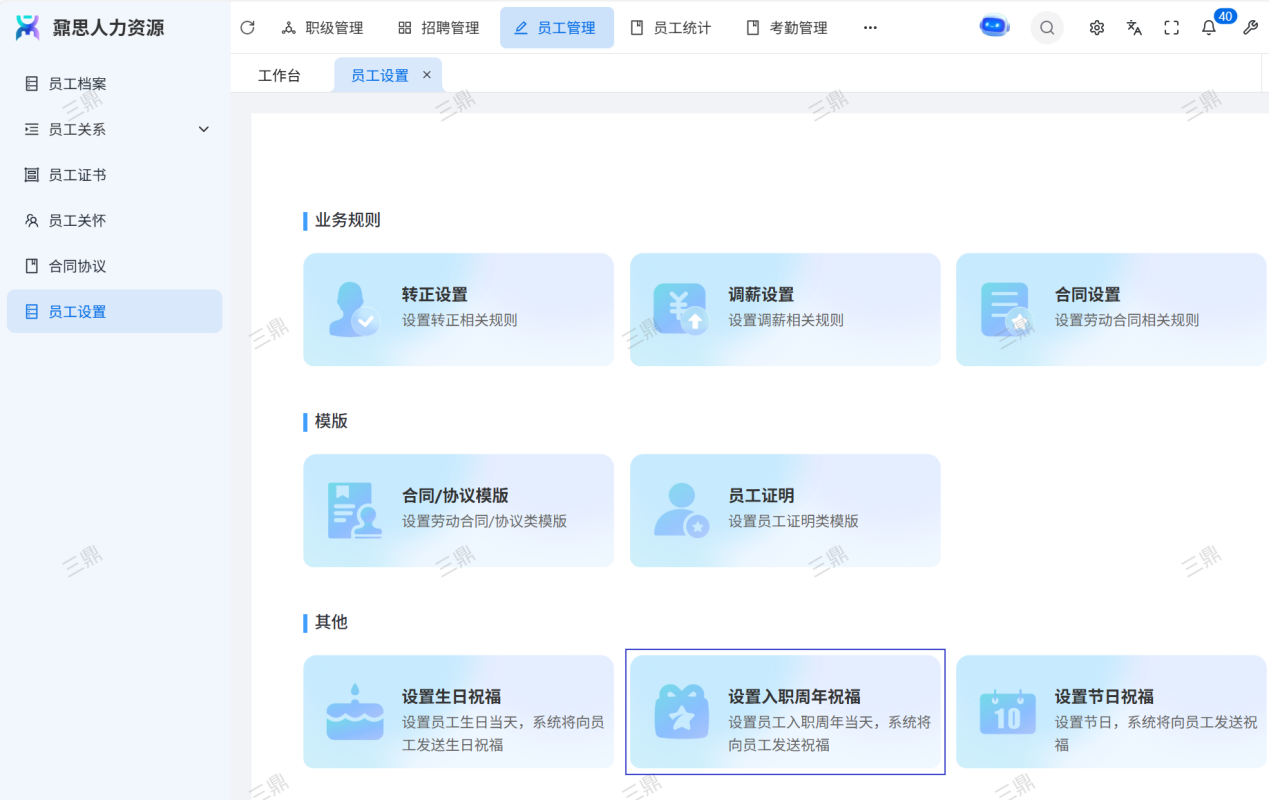Image resolution: width=1269 pixels, height=800 pixels.
Task: Select 考勤管理 in the top navigation
Action: 787,28
